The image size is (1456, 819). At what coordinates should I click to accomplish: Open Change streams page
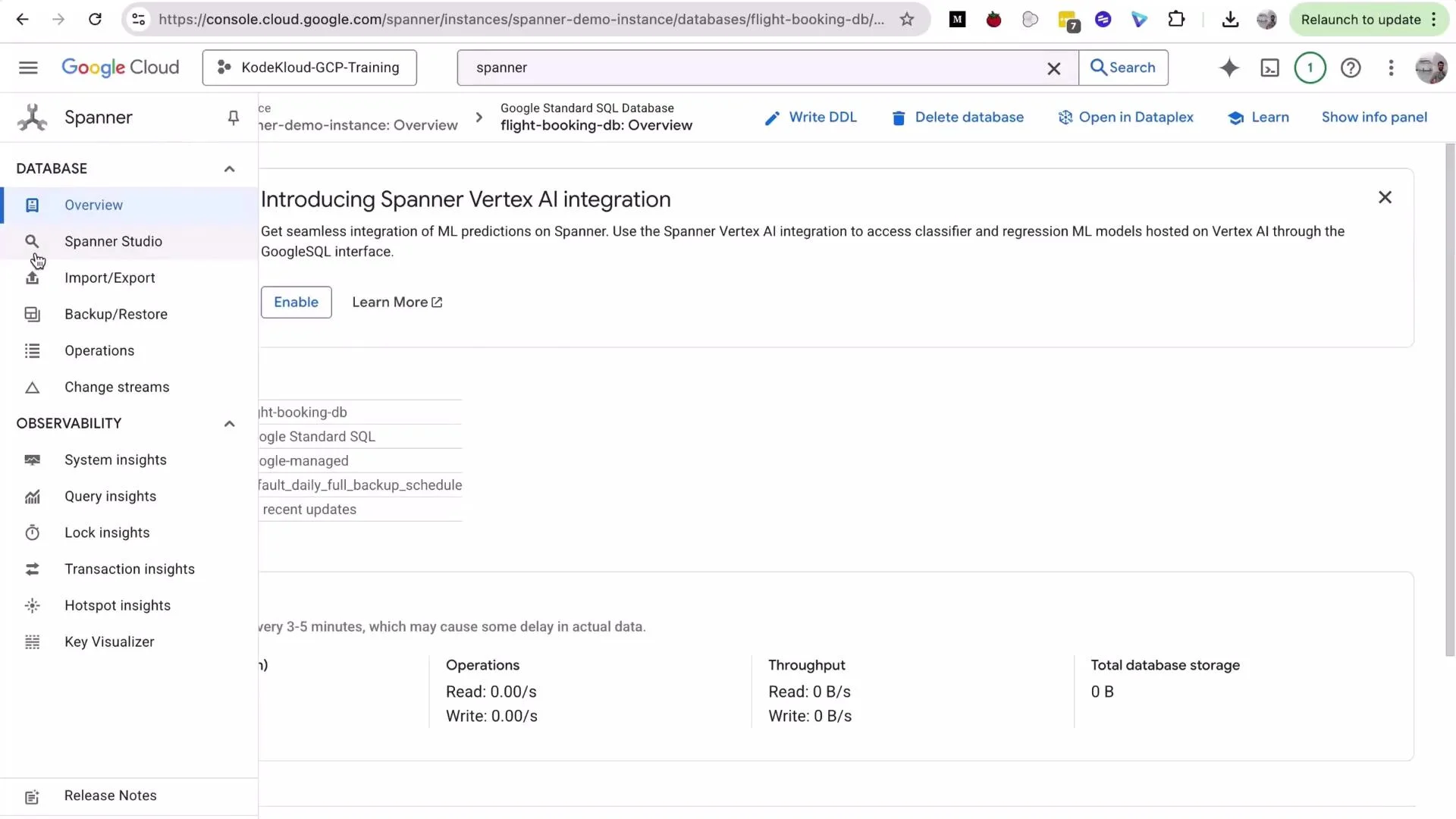[129, 387]
